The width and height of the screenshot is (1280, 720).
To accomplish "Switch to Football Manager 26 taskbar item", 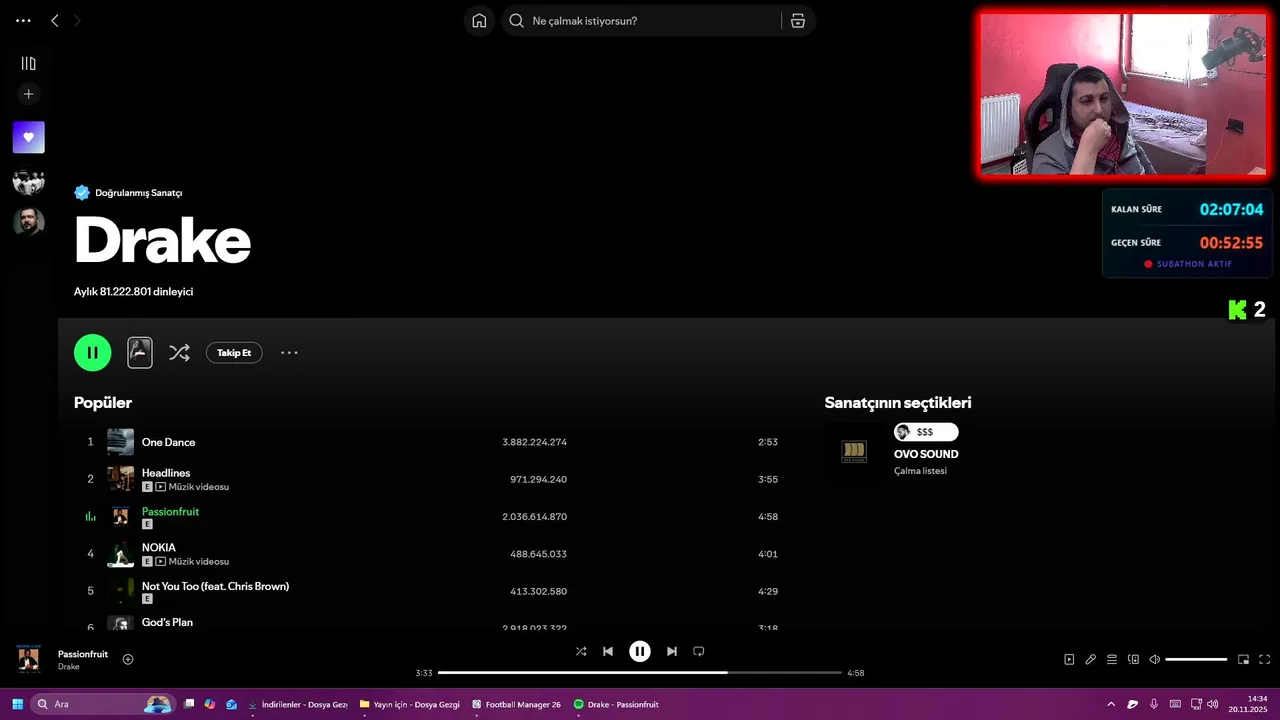I will click(x=517, y=704).
